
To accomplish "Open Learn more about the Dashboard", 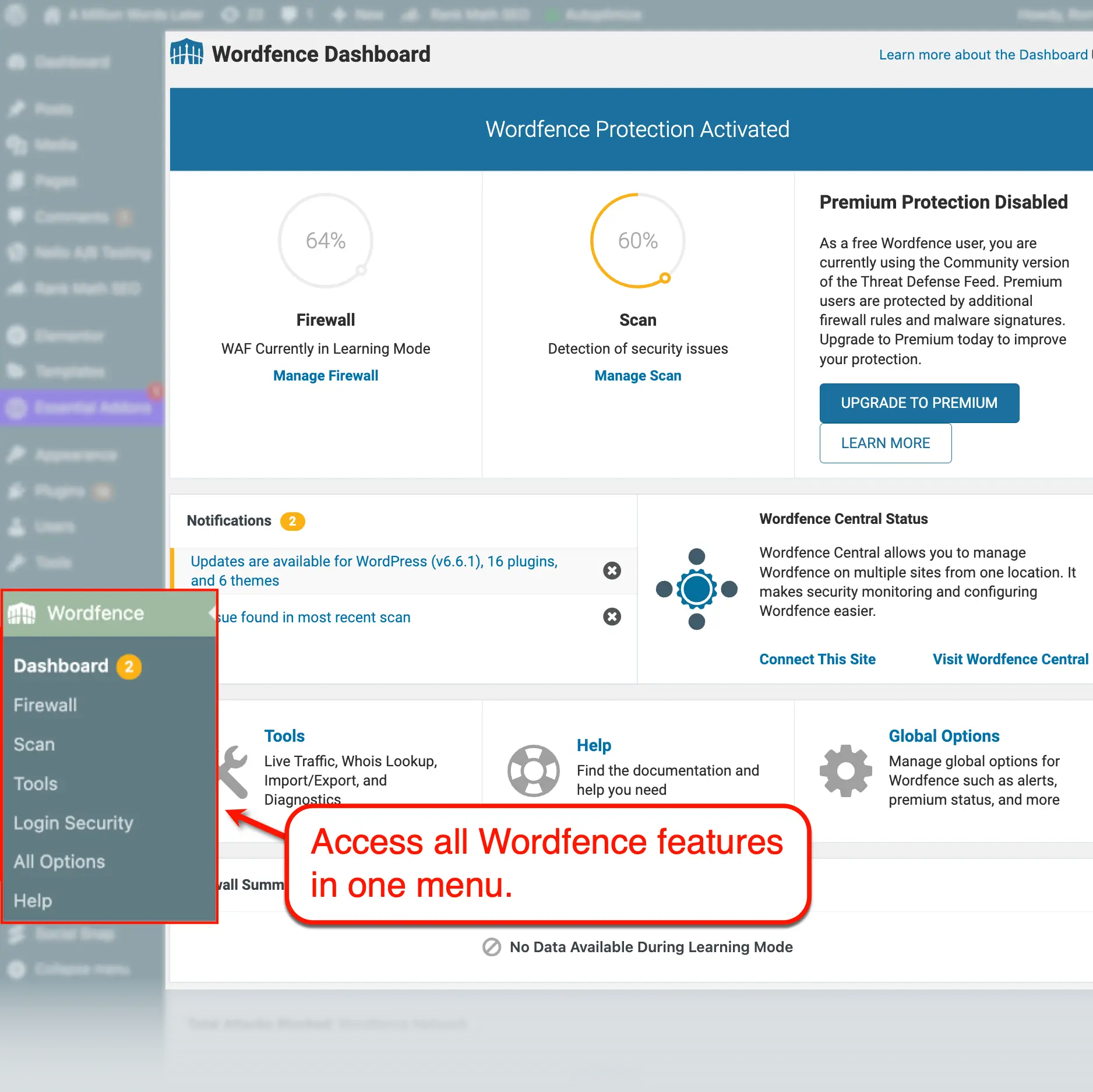I will 983,54.
